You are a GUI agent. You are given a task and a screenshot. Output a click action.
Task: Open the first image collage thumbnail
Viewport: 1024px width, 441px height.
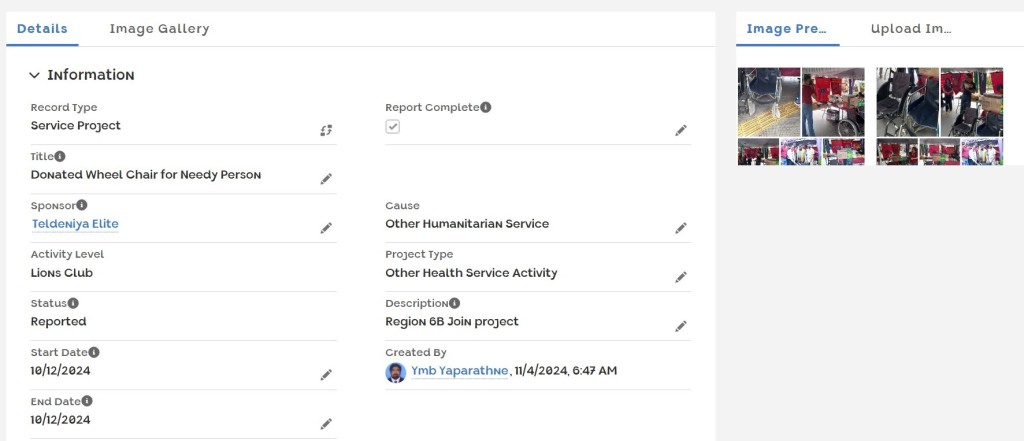tap(801, 116)
